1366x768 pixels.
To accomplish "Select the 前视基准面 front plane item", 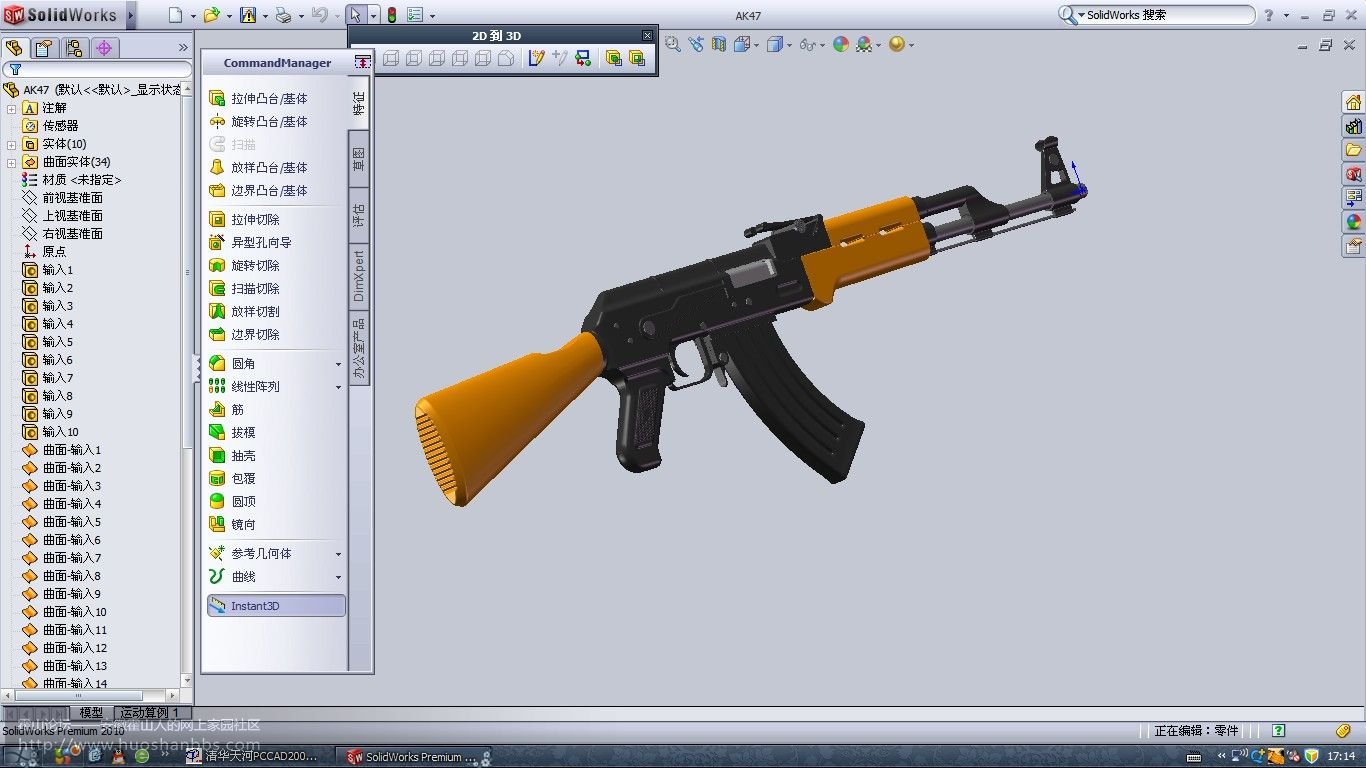I will pyautogui.click(x=72, y=198).
